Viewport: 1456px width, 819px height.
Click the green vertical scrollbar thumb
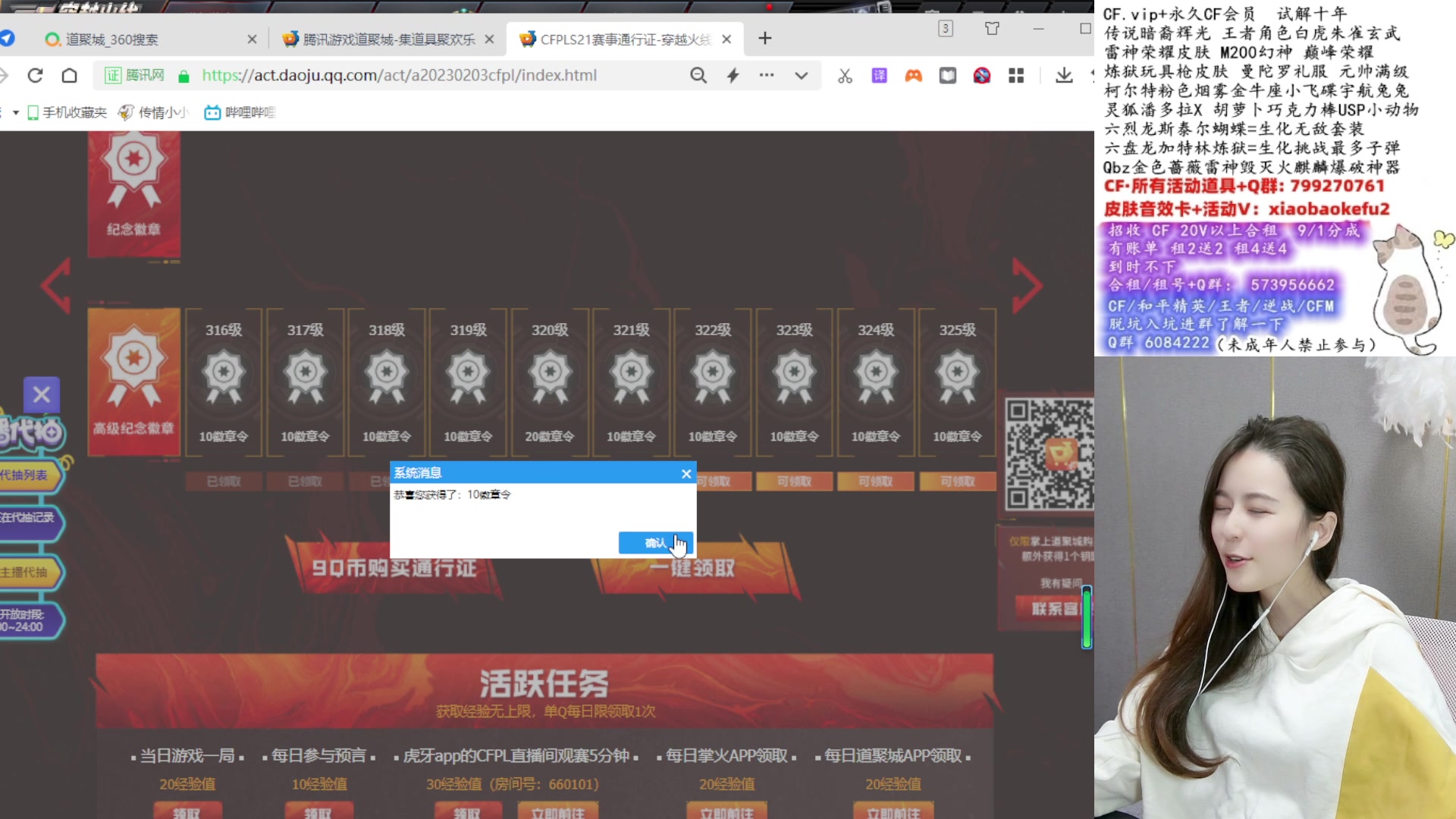[1087, 617]
